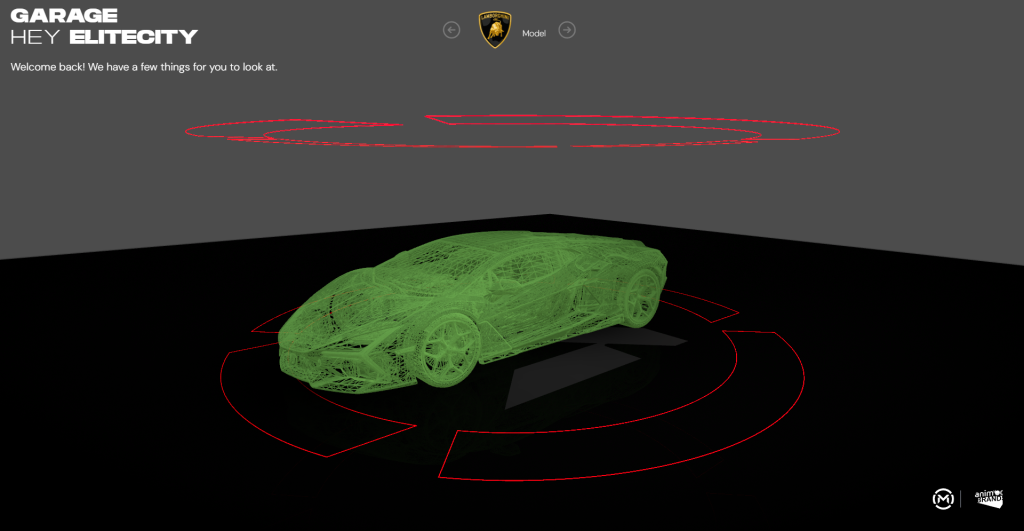This screenshot has height=531, width=1024.
Task: Click the next model right arrow
Action: 567,30
